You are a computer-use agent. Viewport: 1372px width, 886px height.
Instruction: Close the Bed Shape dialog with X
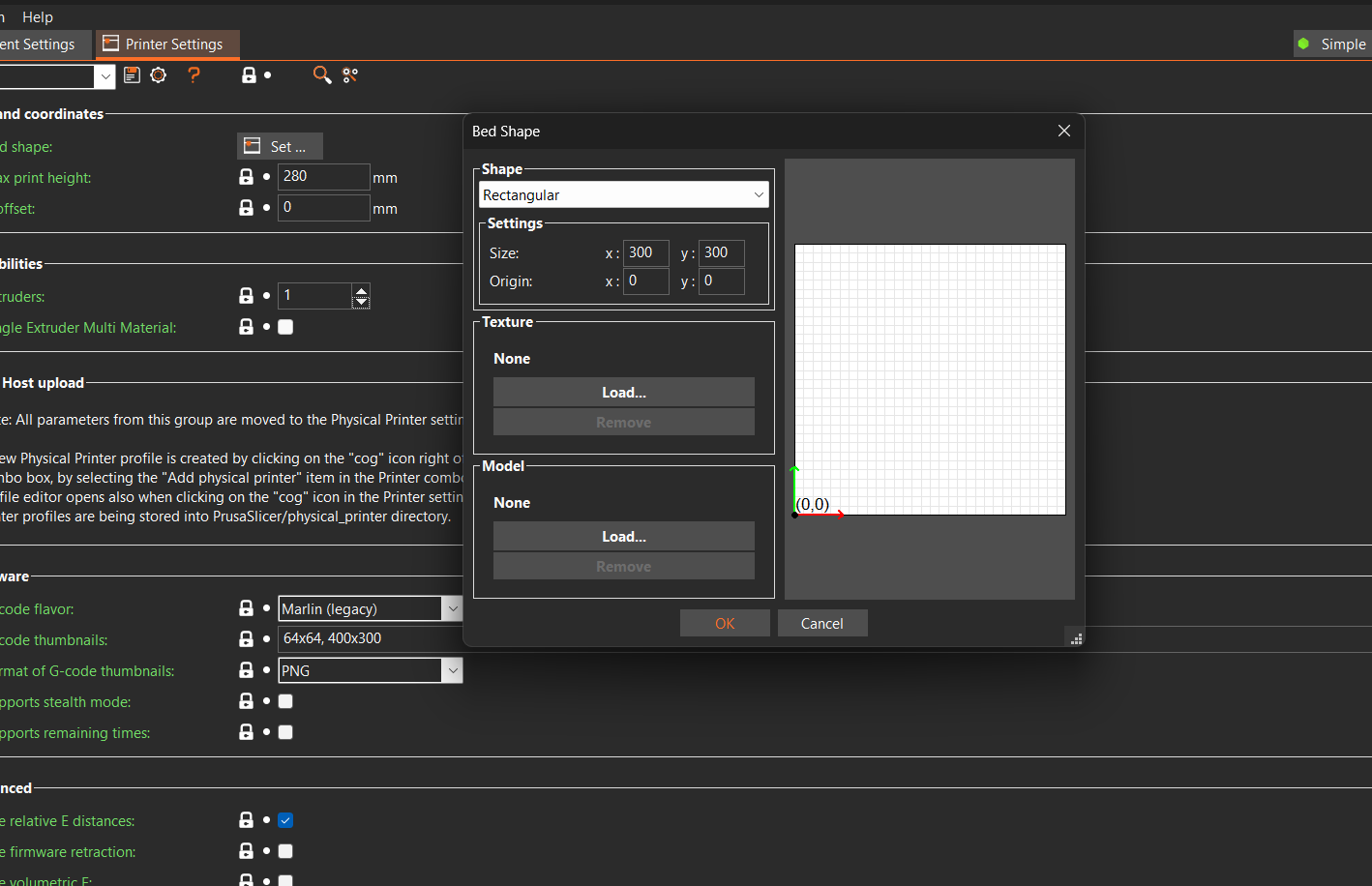(x=1064, y=131)
